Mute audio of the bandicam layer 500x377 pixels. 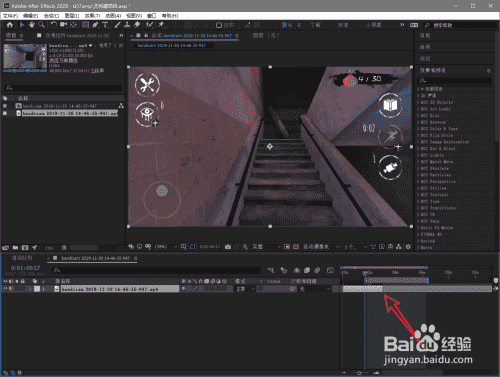[x=12, y=289]
